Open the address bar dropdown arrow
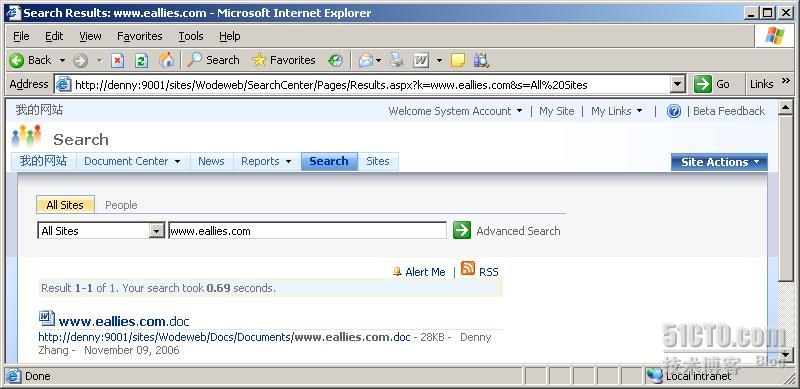Image resolution: width=800 pixels, height=389 pixels. tap(677, 84)
